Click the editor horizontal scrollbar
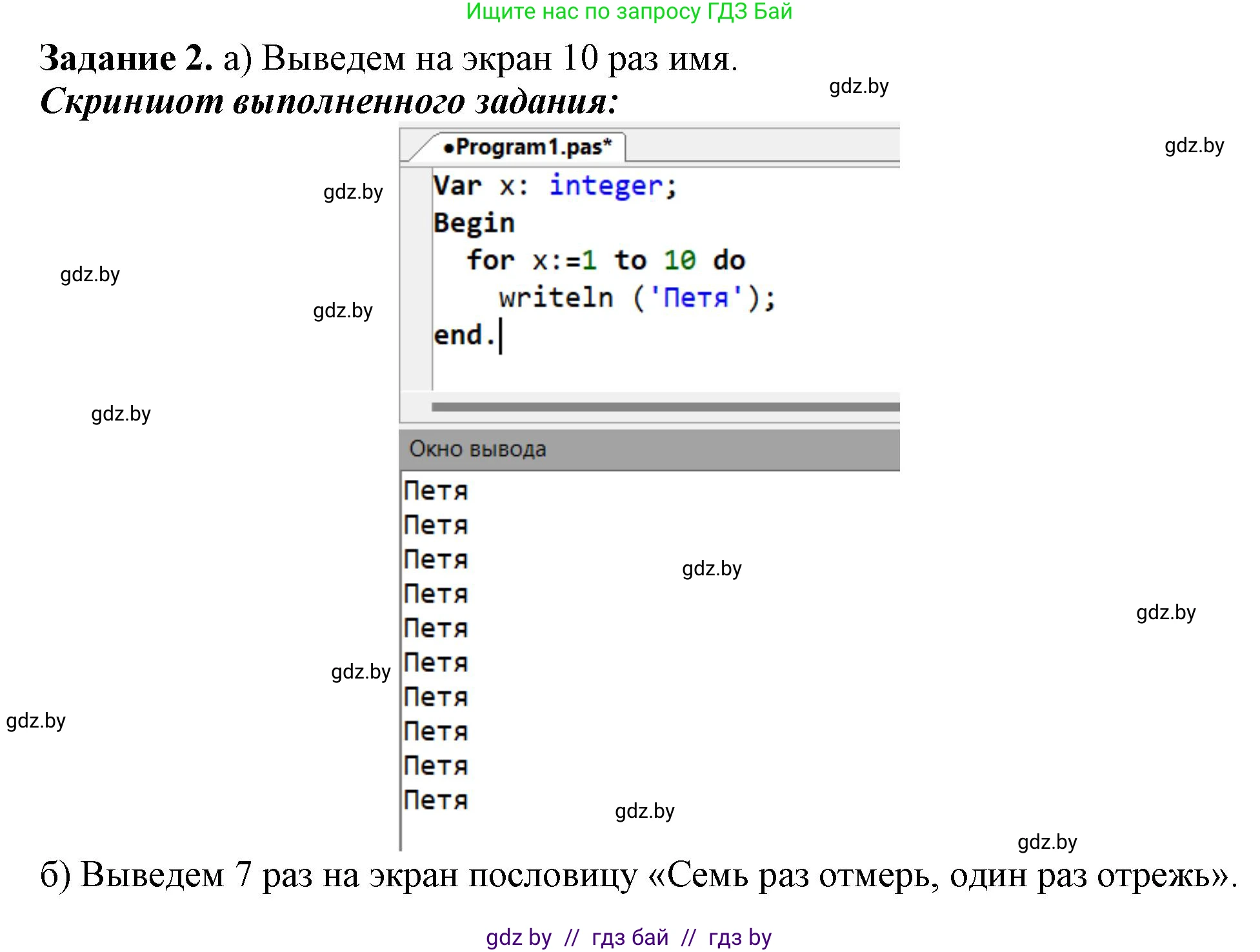 coord(665,407)
